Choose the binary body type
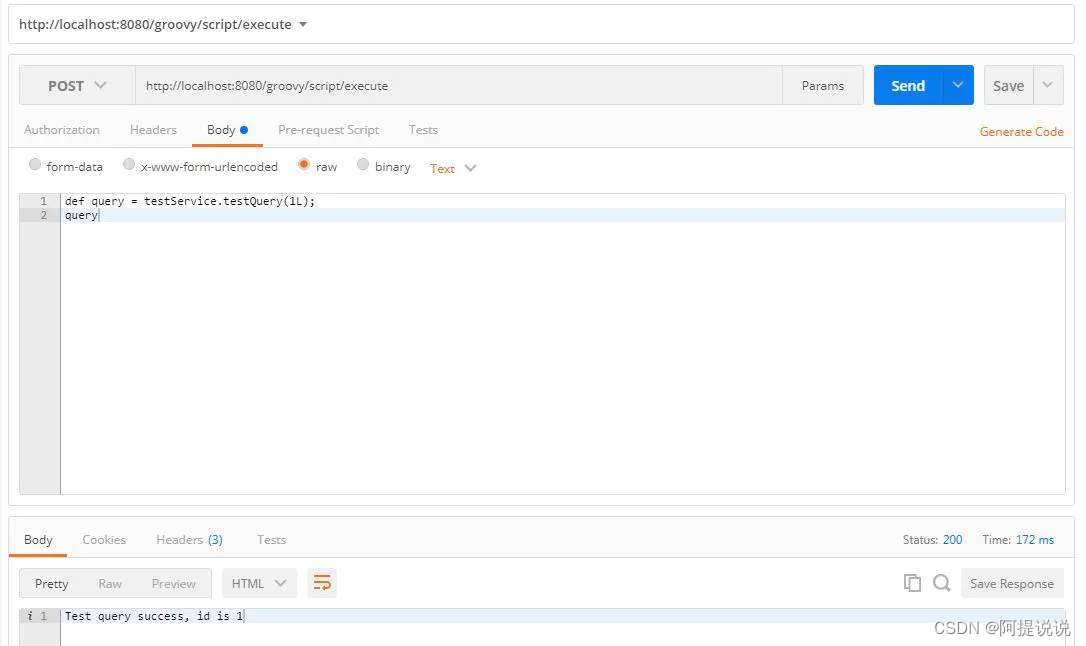 (363, 165)
